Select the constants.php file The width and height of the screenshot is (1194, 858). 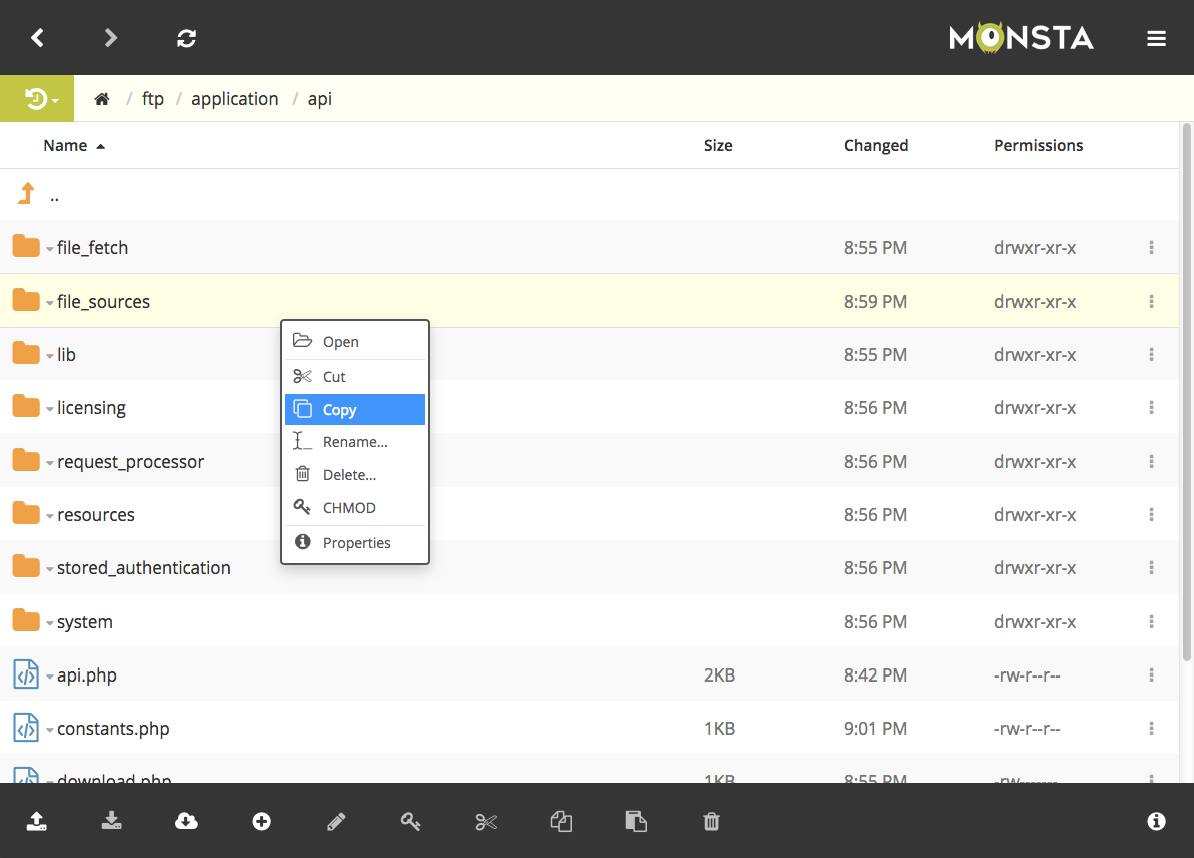113,729
